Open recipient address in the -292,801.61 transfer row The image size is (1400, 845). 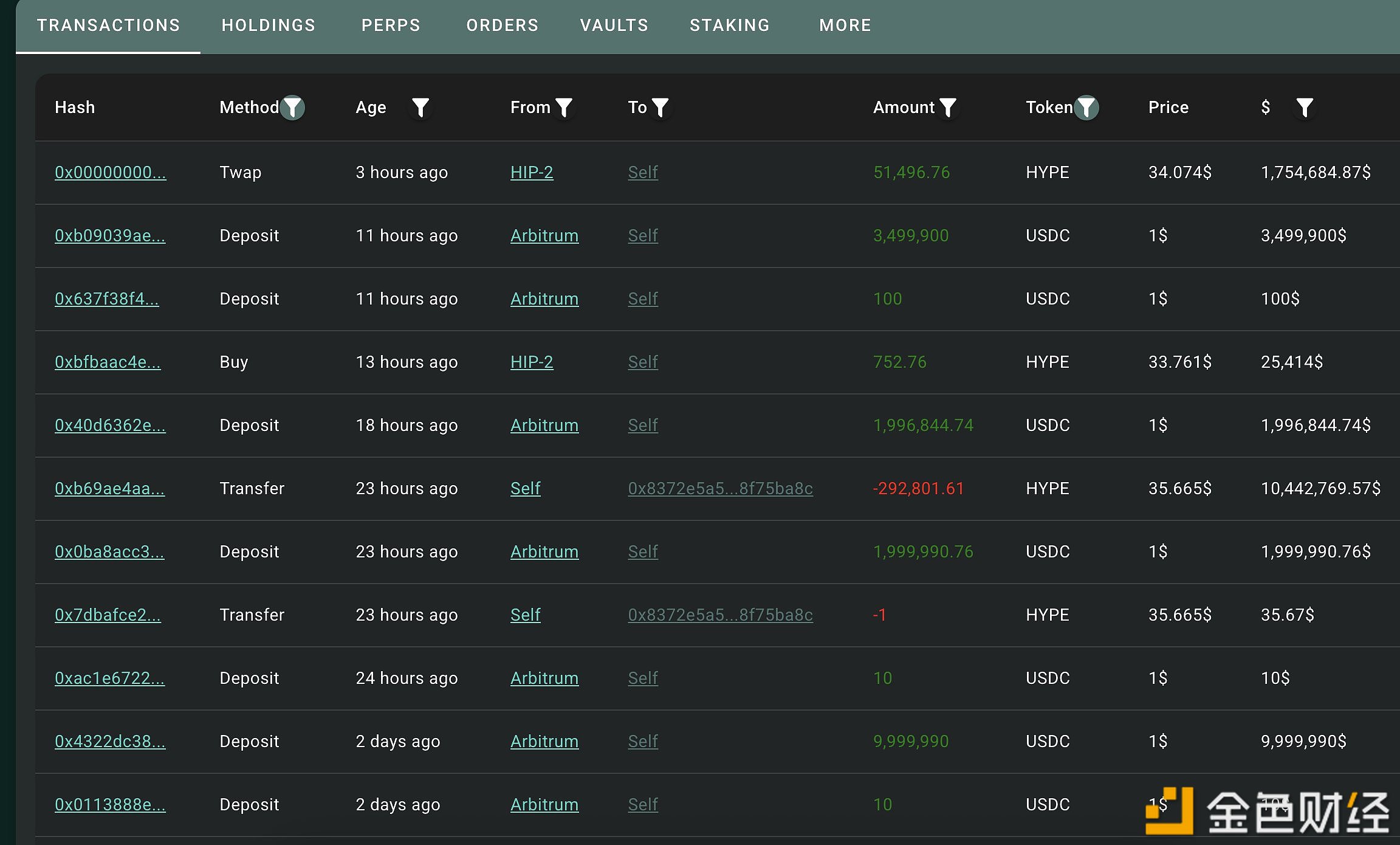point(720,489)
